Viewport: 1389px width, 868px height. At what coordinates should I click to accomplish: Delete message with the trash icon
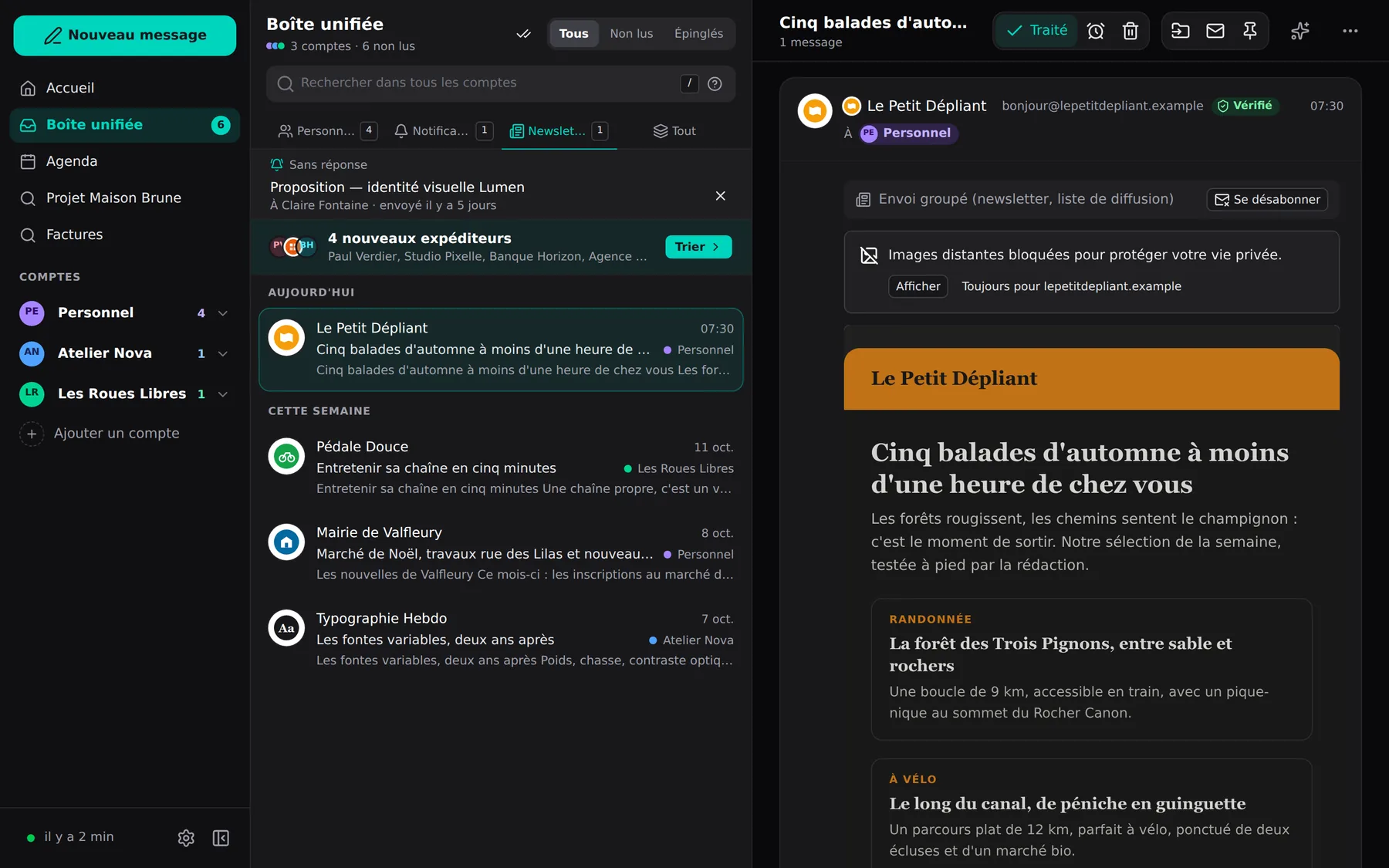coord(1130,31)
